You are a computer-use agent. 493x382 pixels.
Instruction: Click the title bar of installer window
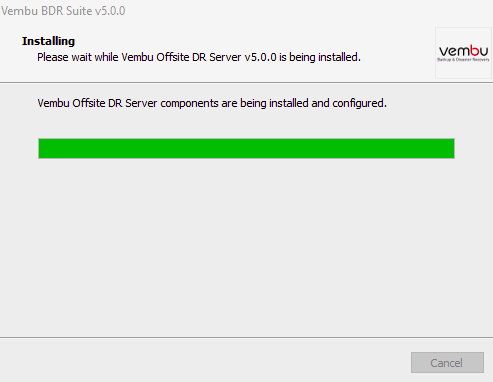pos(246,11)
